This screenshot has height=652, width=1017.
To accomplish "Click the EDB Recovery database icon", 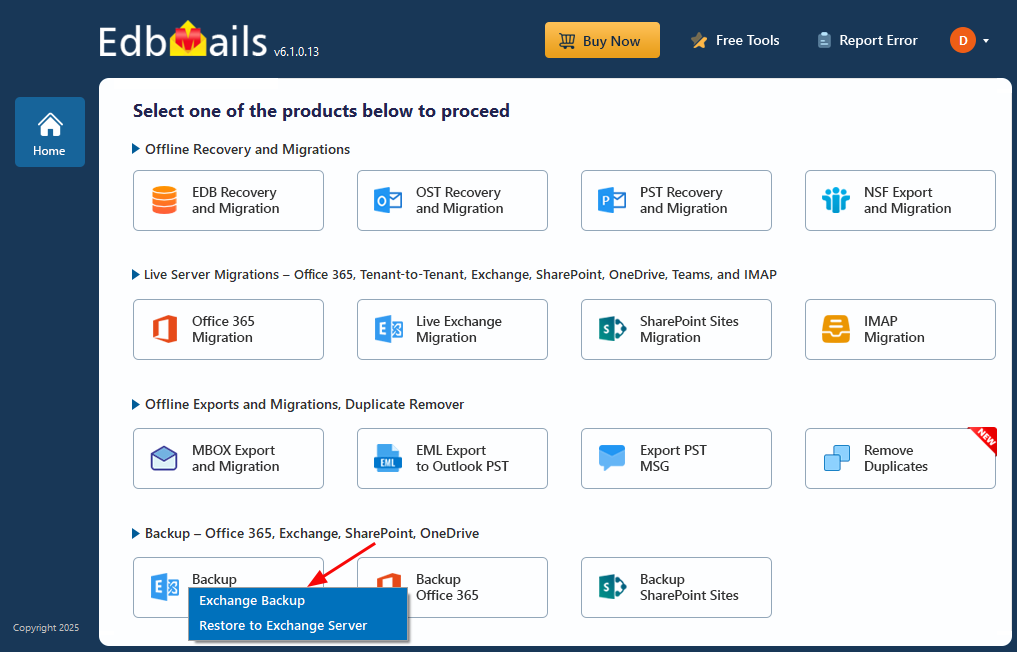I will [164, 200].
